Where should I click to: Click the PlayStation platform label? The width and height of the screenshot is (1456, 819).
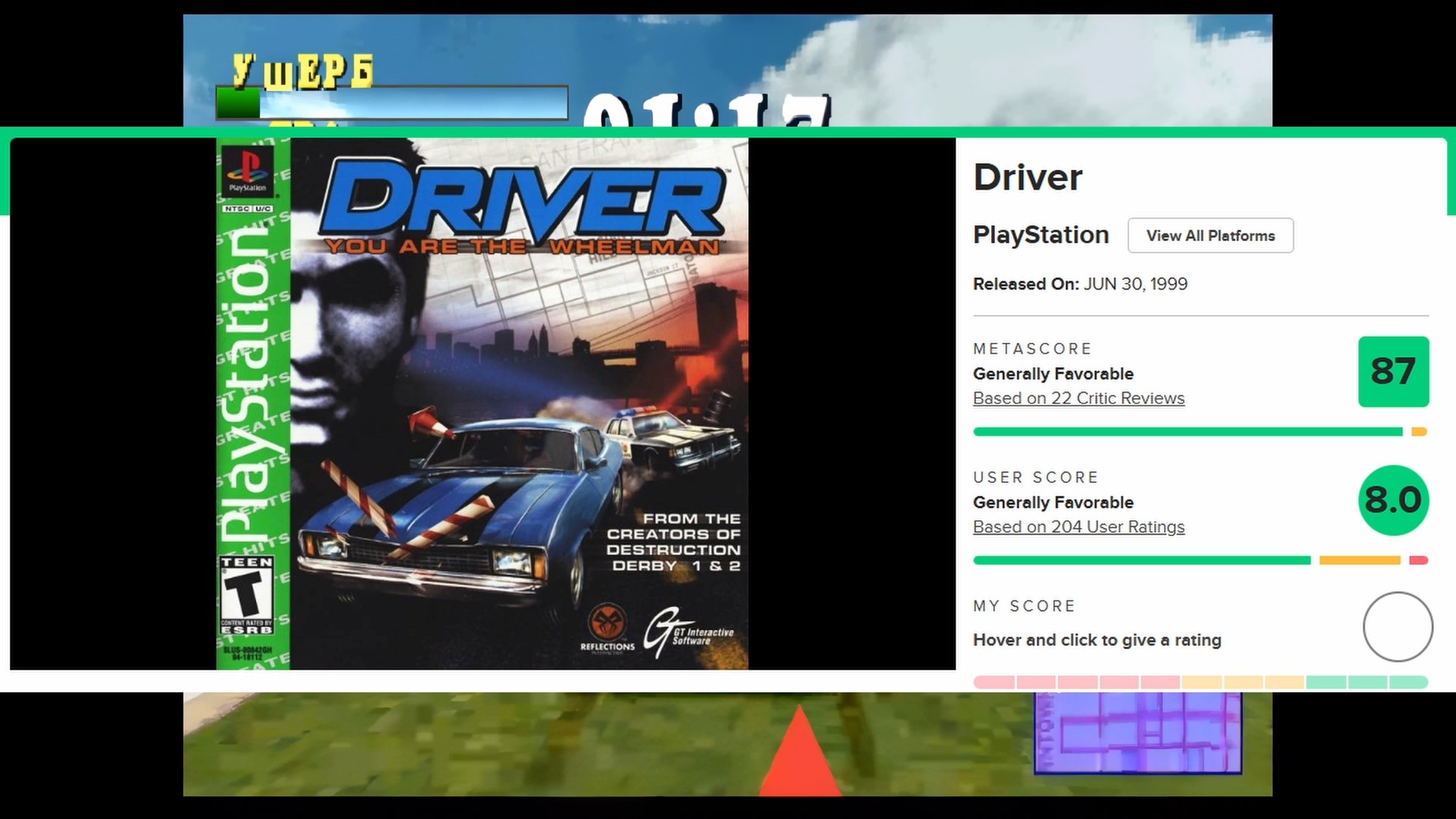click(1040, 235)
